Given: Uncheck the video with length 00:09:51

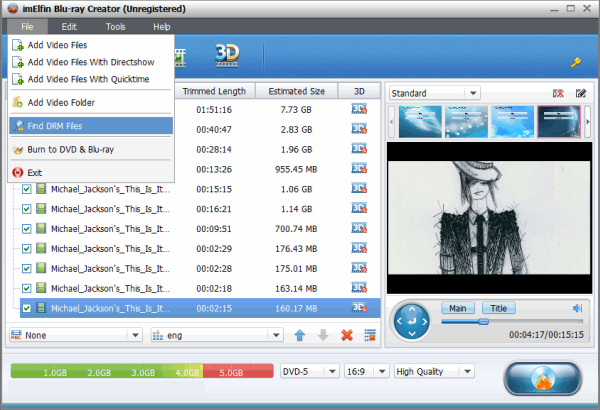Looking at the screenshot, I should pos(26,229).
